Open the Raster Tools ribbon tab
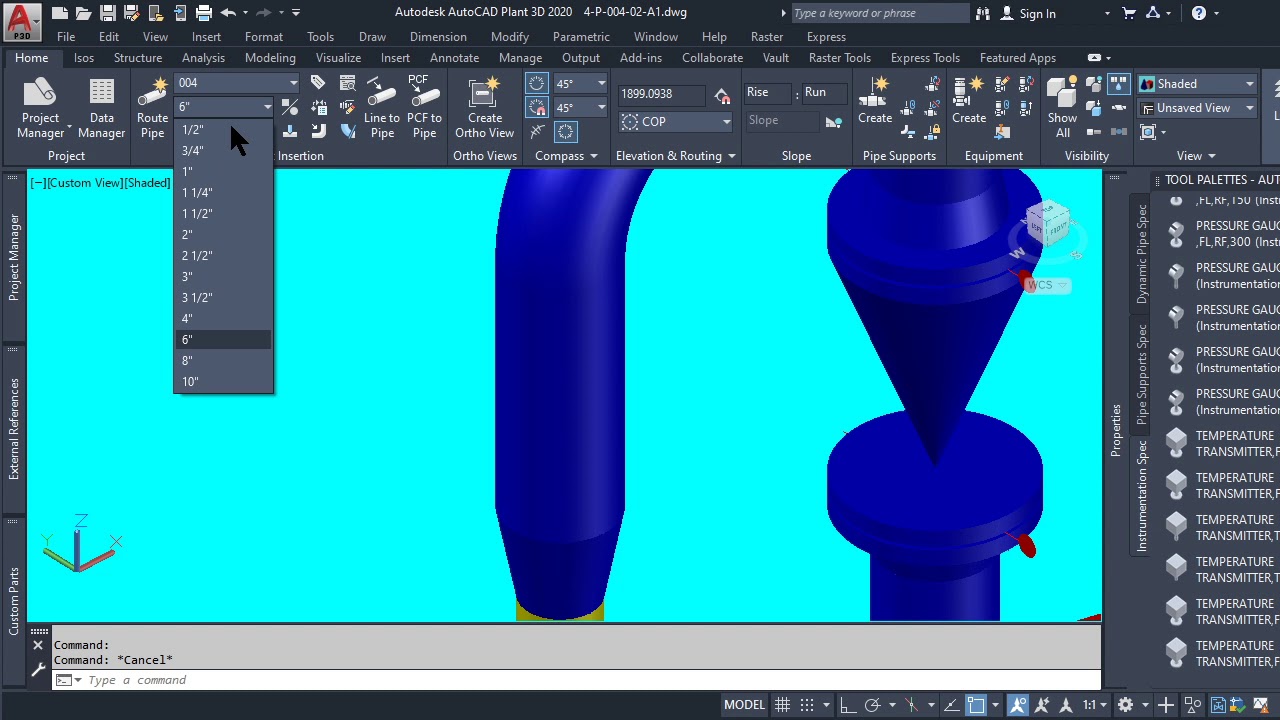The width and height of the screenshot is (1280, 720). pyautogui.click(x=840, y=58)
